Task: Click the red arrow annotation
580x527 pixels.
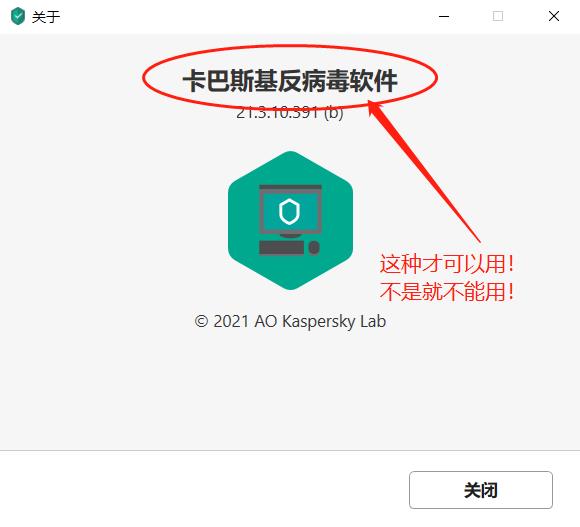Action: pos(422,170)
